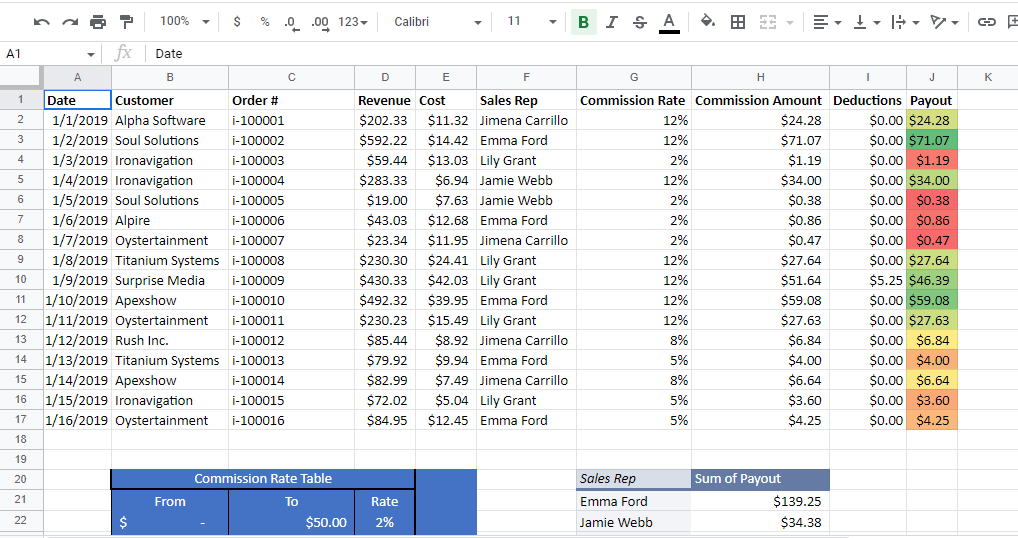Print the spreadsheet using the printer icon
The image size is (1018, 538).
[x=97, y=22]
